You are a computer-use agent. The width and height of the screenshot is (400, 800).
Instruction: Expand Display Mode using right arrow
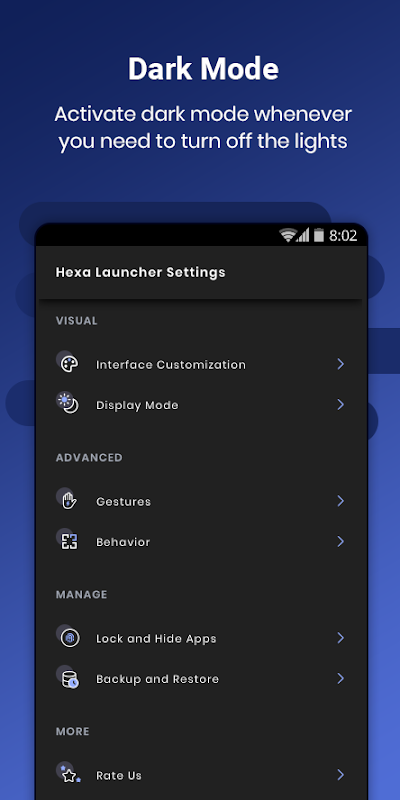(340, 405)
